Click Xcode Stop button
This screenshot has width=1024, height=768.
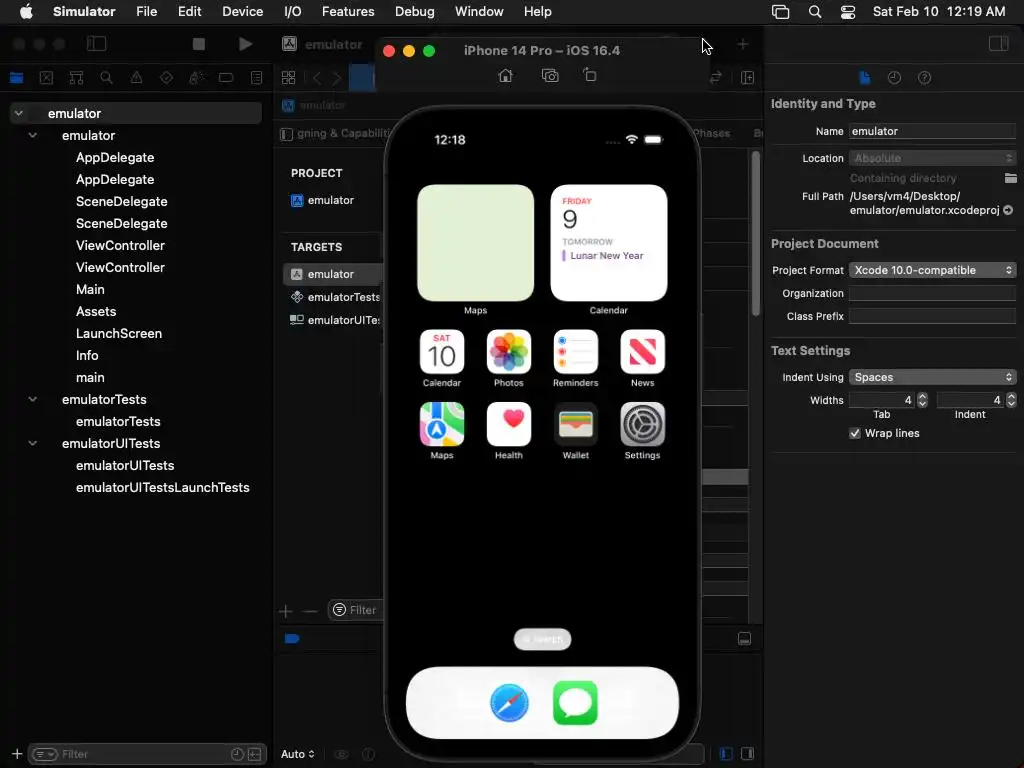199,44
